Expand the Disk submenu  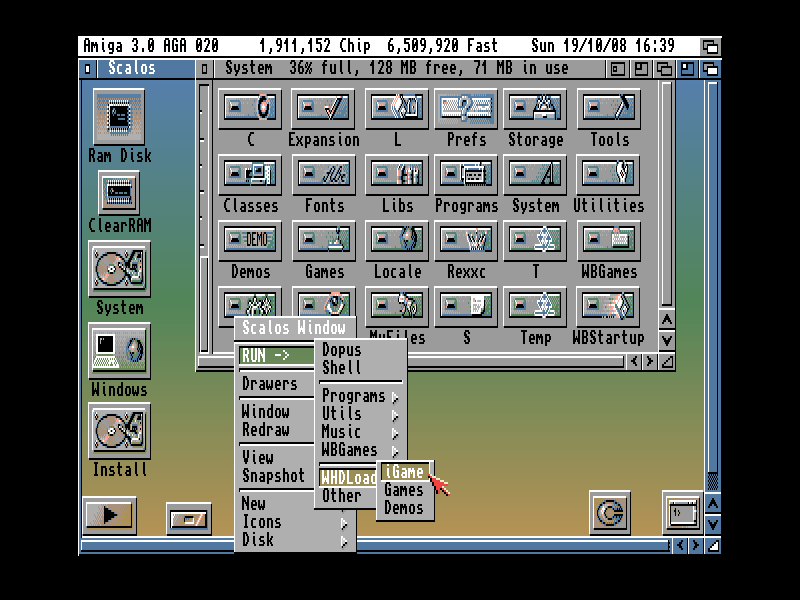point(295,540)
